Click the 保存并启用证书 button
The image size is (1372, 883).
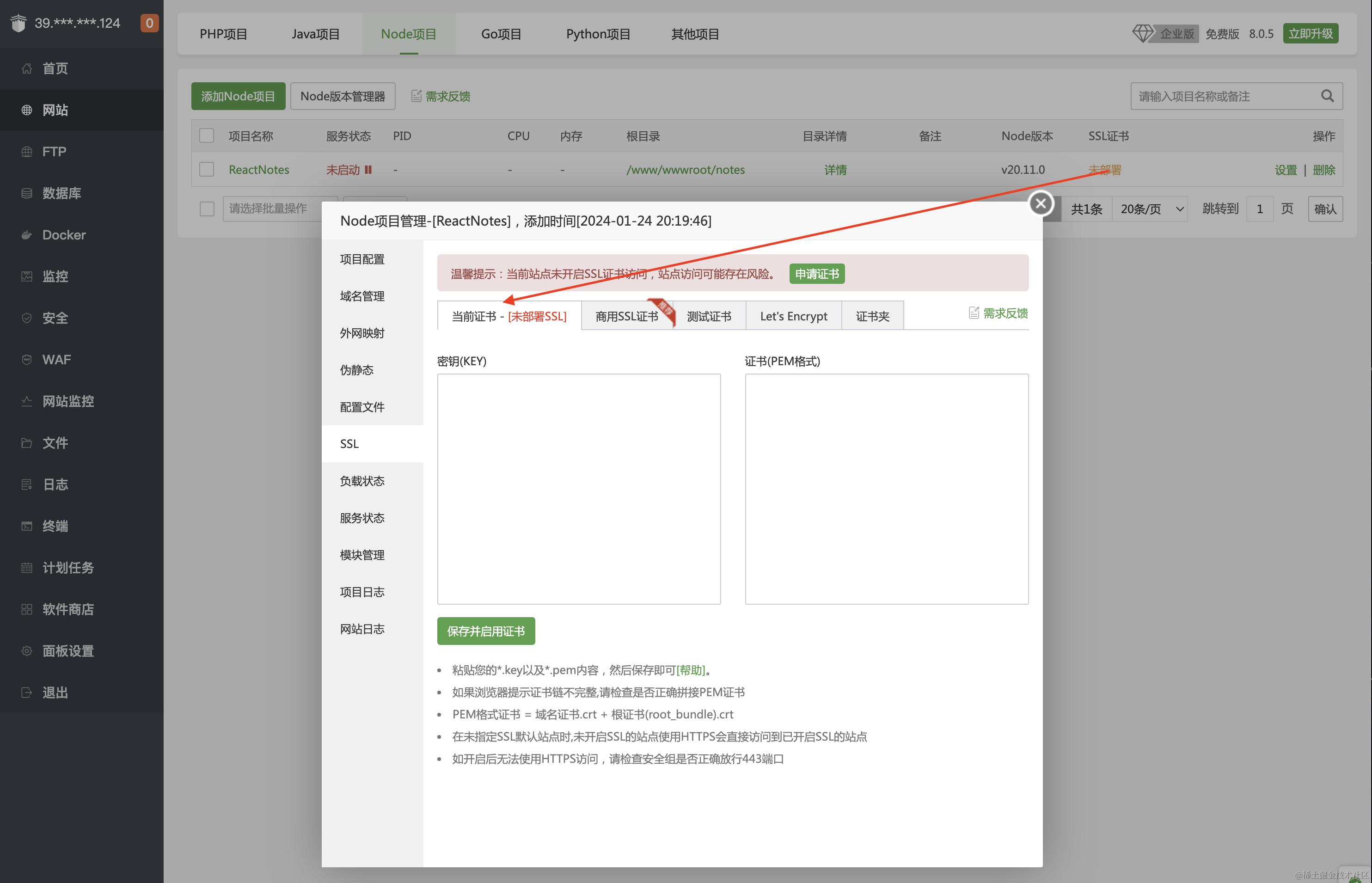tap(486, 631)
